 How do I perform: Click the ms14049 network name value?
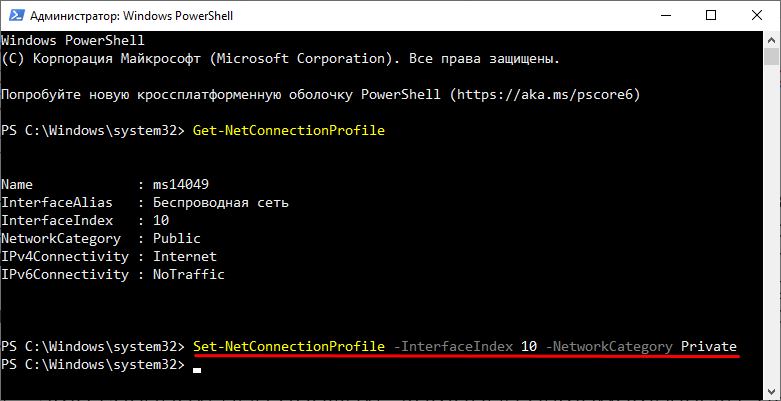click(x=181, y=185)
